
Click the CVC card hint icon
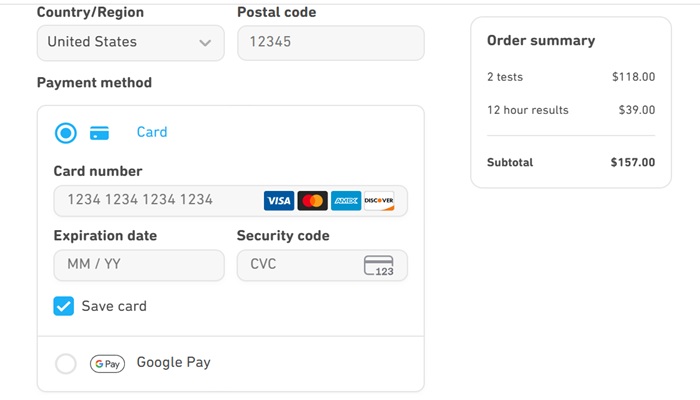(x=379, y=266)
